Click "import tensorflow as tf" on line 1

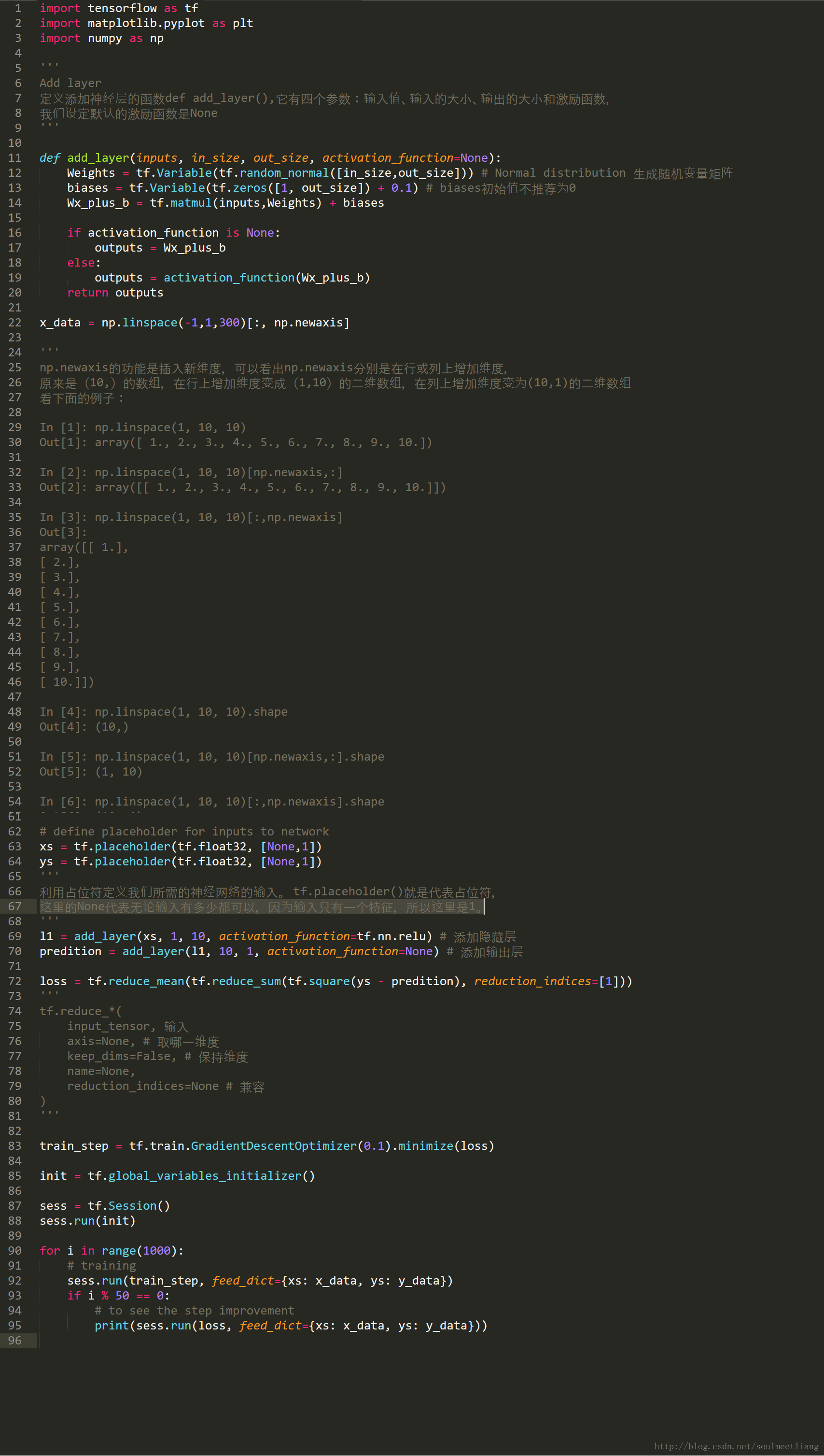point(119,8)
